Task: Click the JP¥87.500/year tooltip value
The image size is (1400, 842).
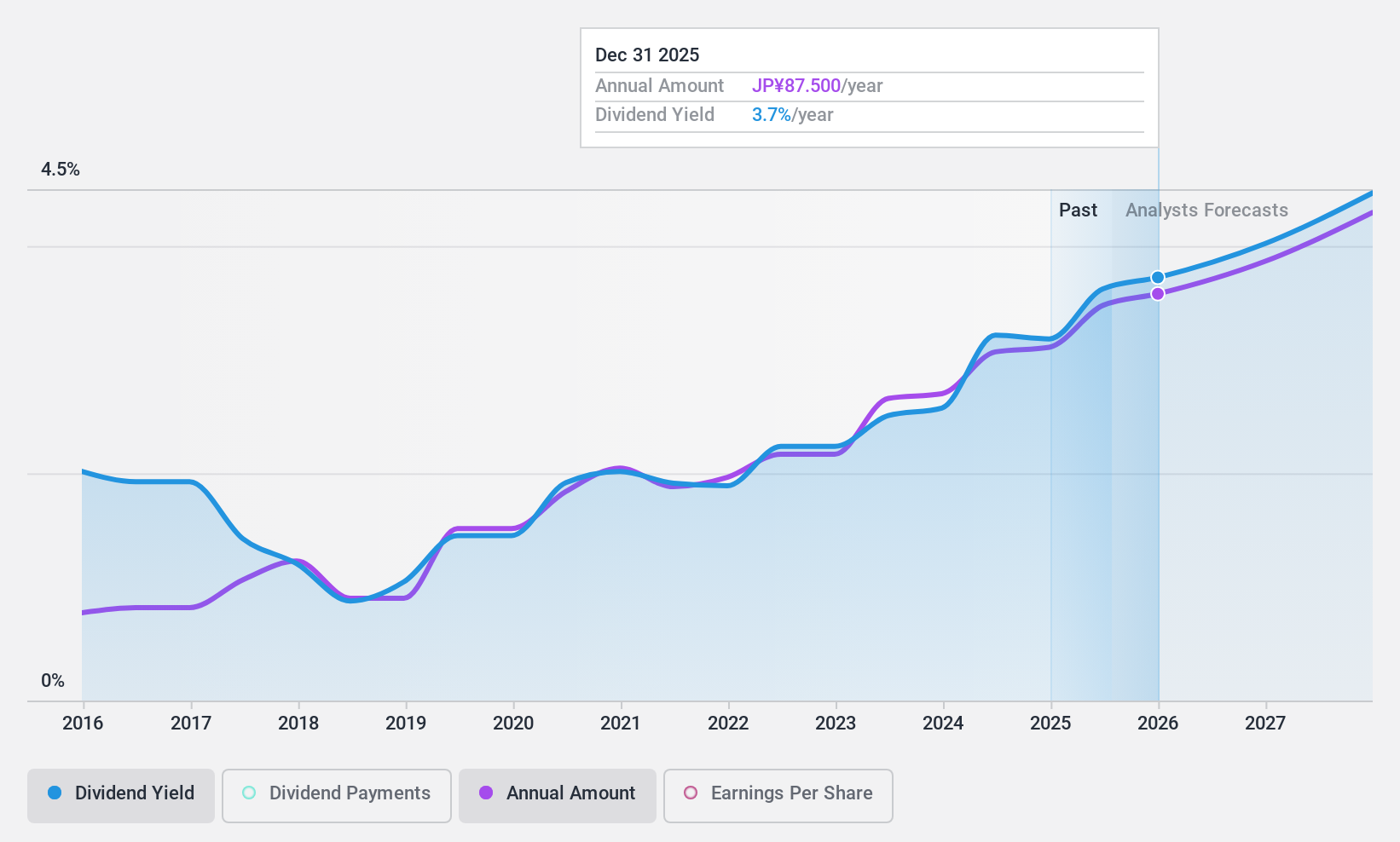Action: click(x=817, y=86)
